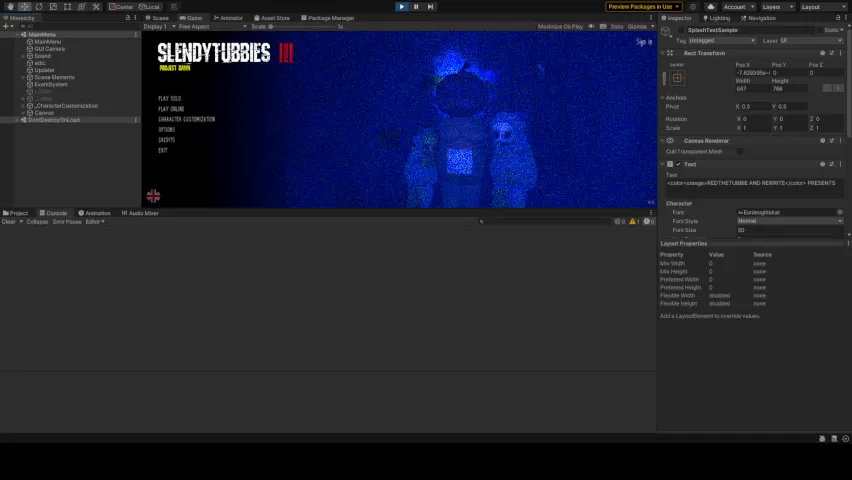852x480 pixels.
Task: Switch to the Navigation tab
Action: pos(759,17)
